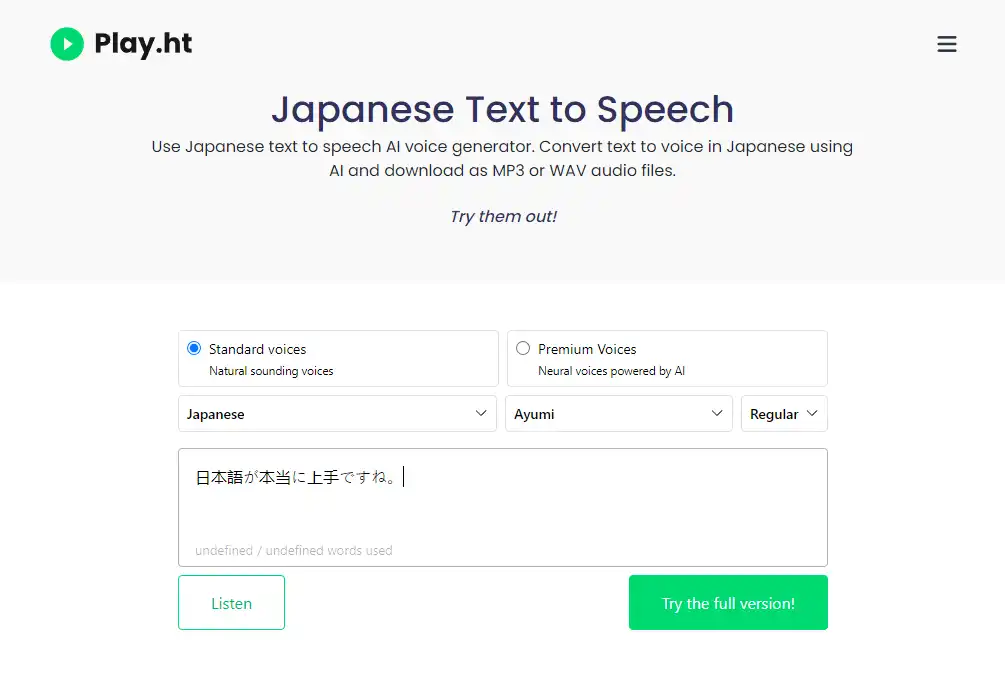Click the chevron arrow on the Japanese selector
The image size is (1005, 682).
tap(481, 413)
